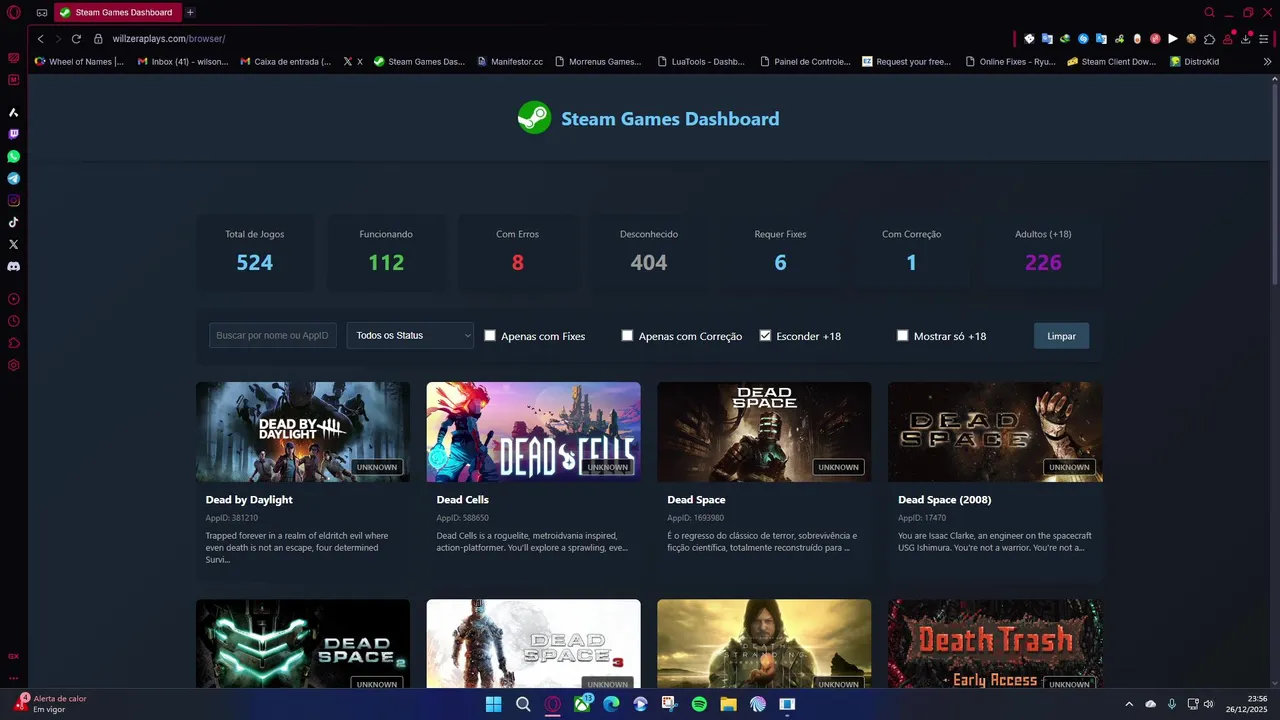Open TikTok in the Opera sidebar
The image size is (1280, 720).
(14, 222)
